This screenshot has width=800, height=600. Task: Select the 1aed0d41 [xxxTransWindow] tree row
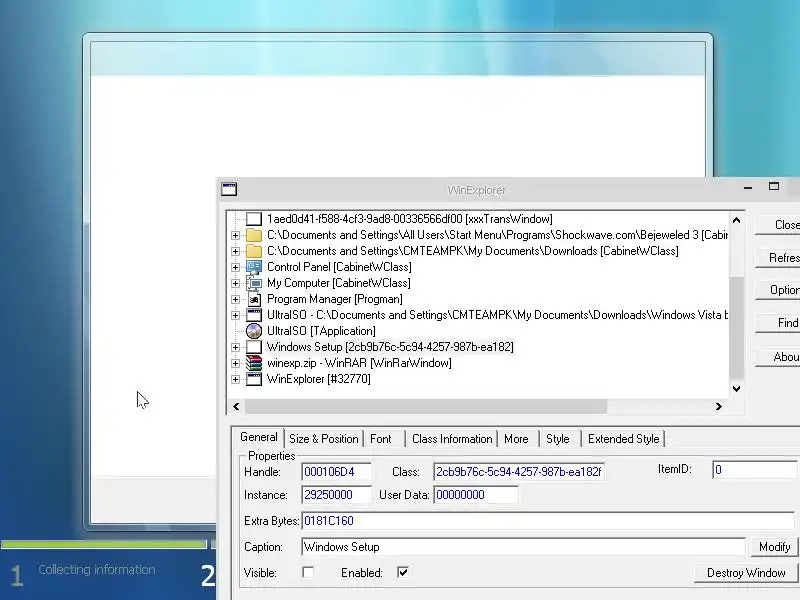coord(410,219)
